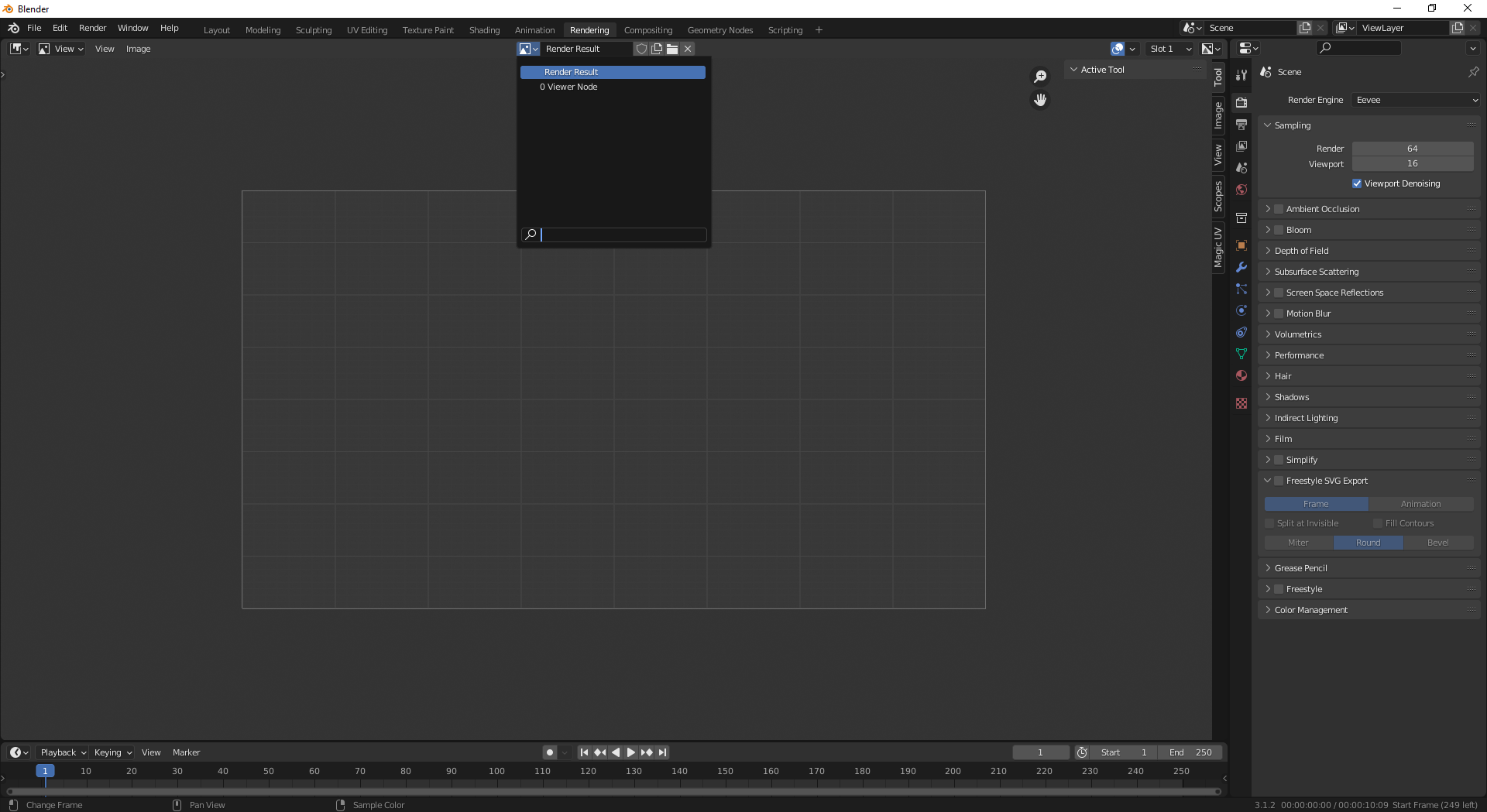Viewport: 1487px width, 812px height.
Task: Open the World properties globe icon
Action: pos(1241,189)
